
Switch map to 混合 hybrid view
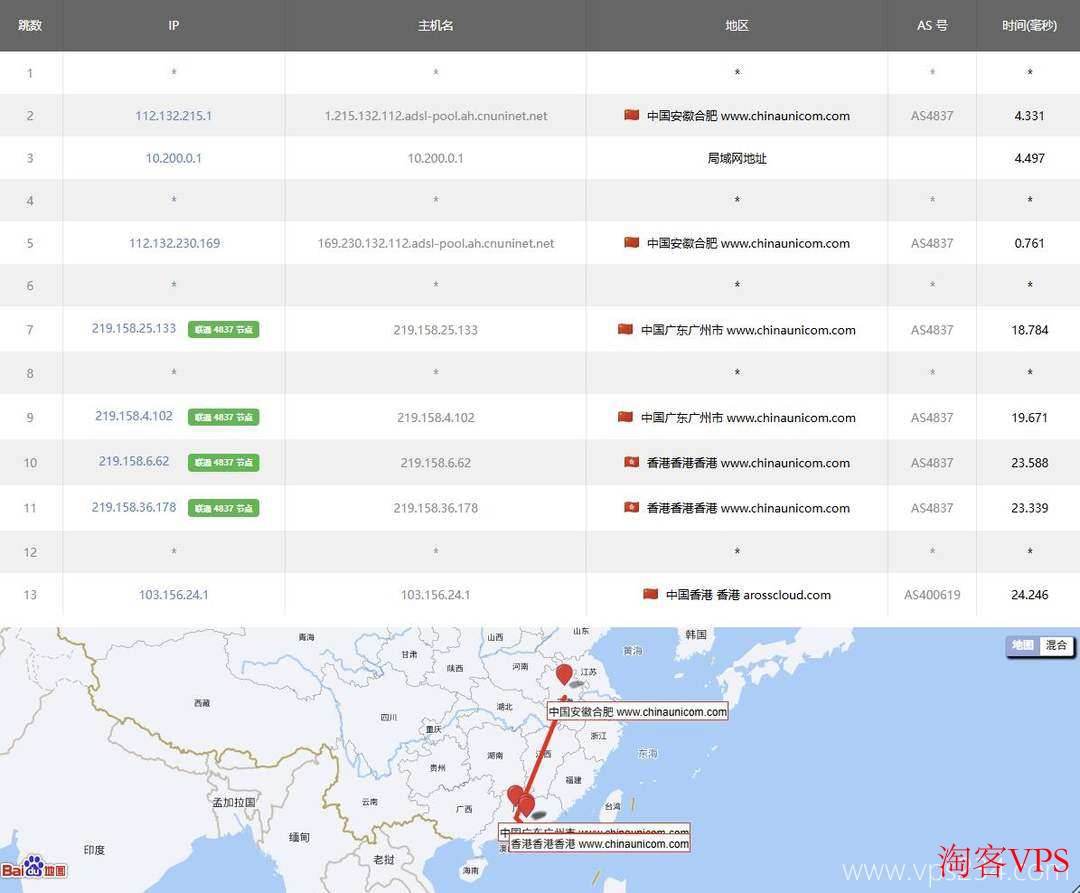coord(1055,645)
